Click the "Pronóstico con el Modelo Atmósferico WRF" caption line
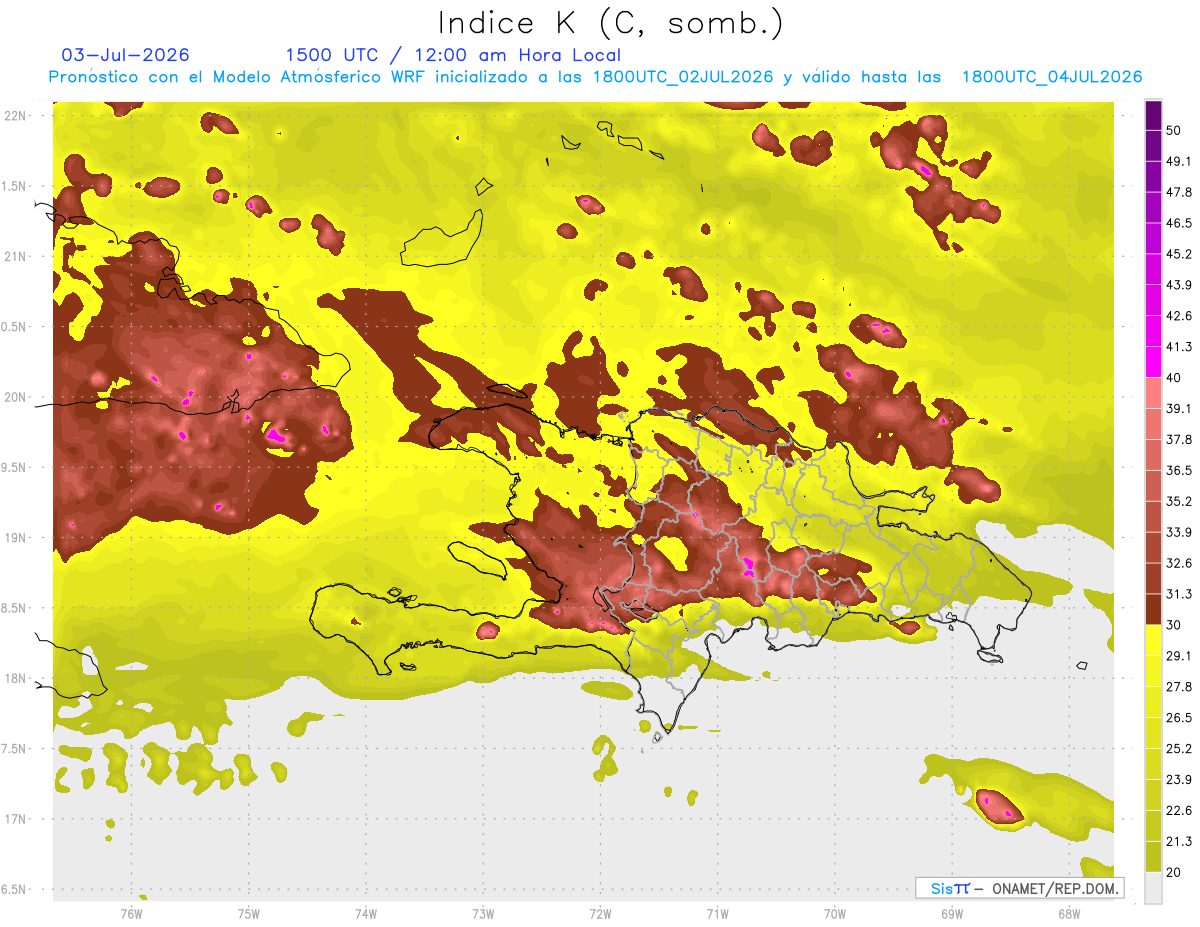This screenshot has height=927, width=1200. point(595,77)
